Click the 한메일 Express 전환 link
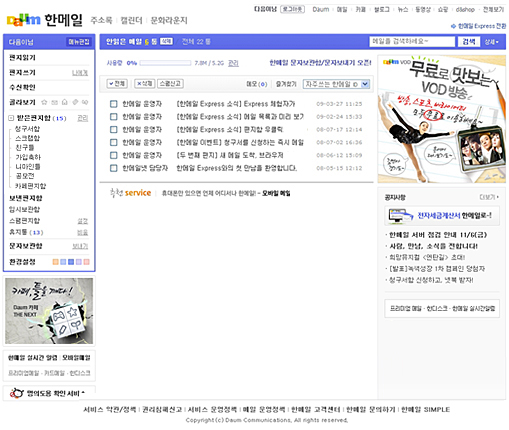Screen dimensions: 509x430 (x=482, y=26)
